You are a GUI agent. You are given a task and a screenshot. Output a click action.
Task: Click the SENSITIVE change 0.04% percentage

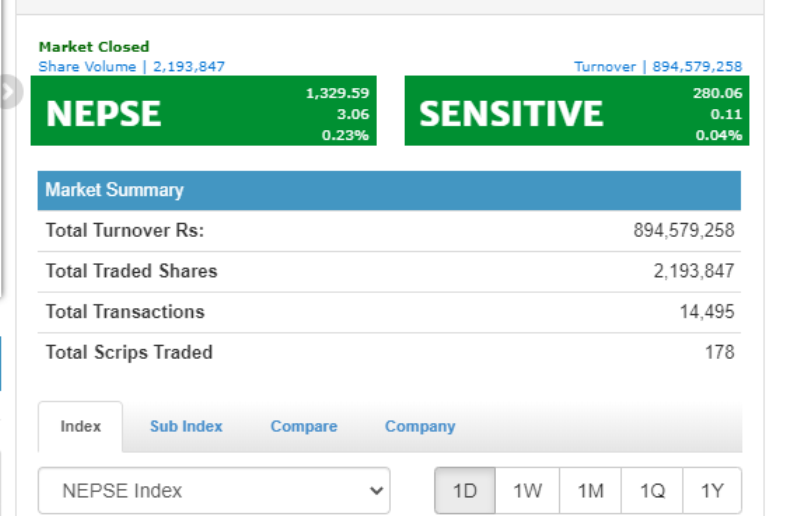click(719, 135)
